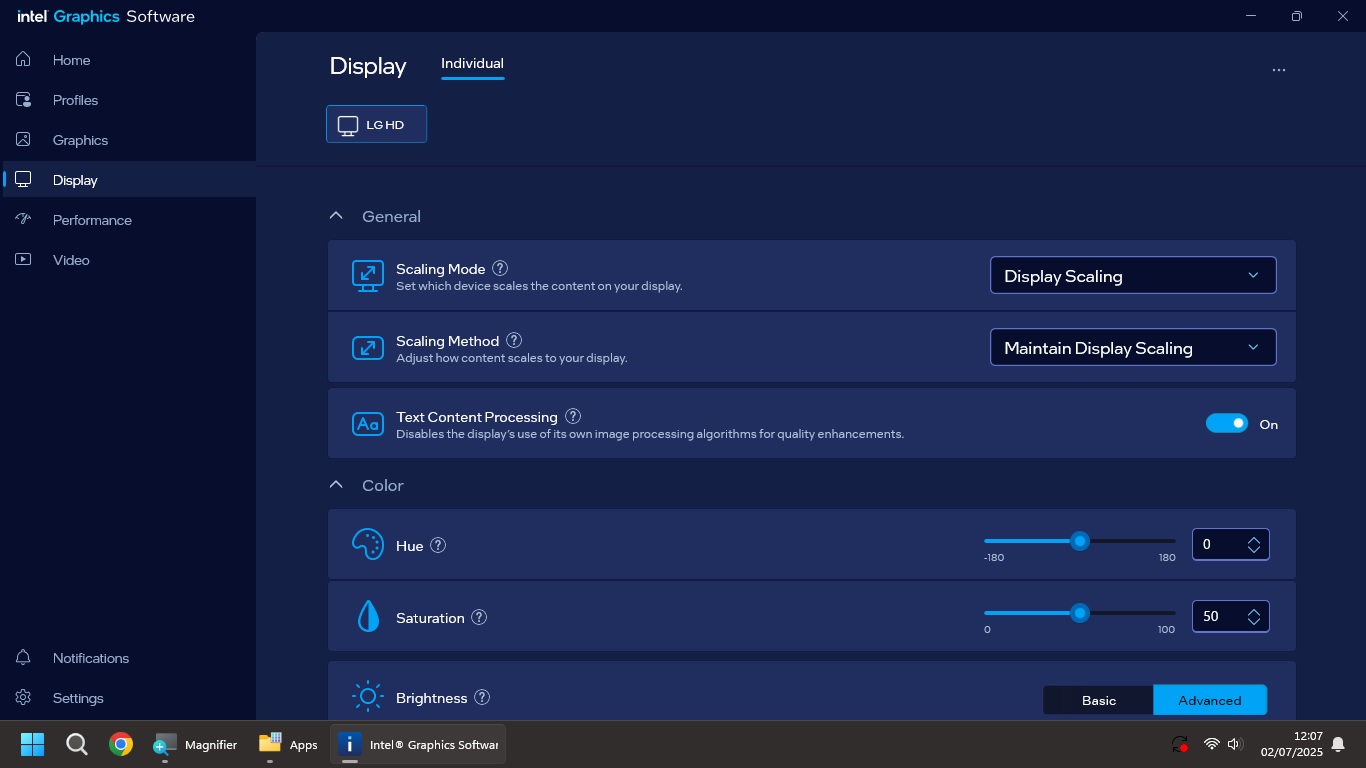Viewport: 1366px width, 768px height.
Task: Click the Hue slider handle
Action: click(x=1079, y=541)
